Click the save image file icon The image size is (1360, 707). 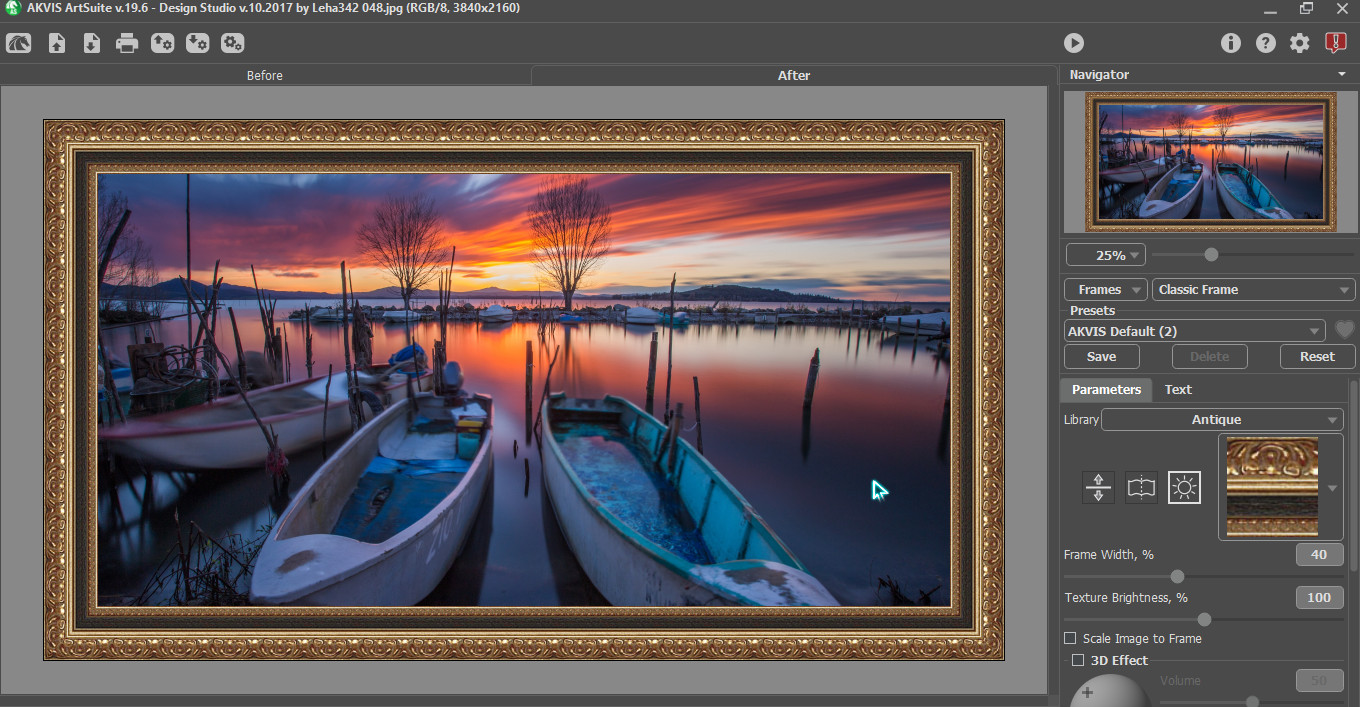pos(91,43)
